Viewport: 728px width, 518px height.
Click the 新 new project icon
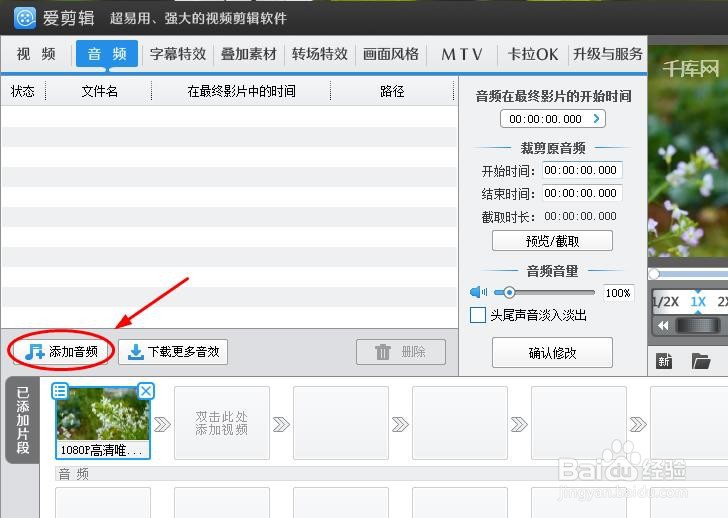[664, 361]
